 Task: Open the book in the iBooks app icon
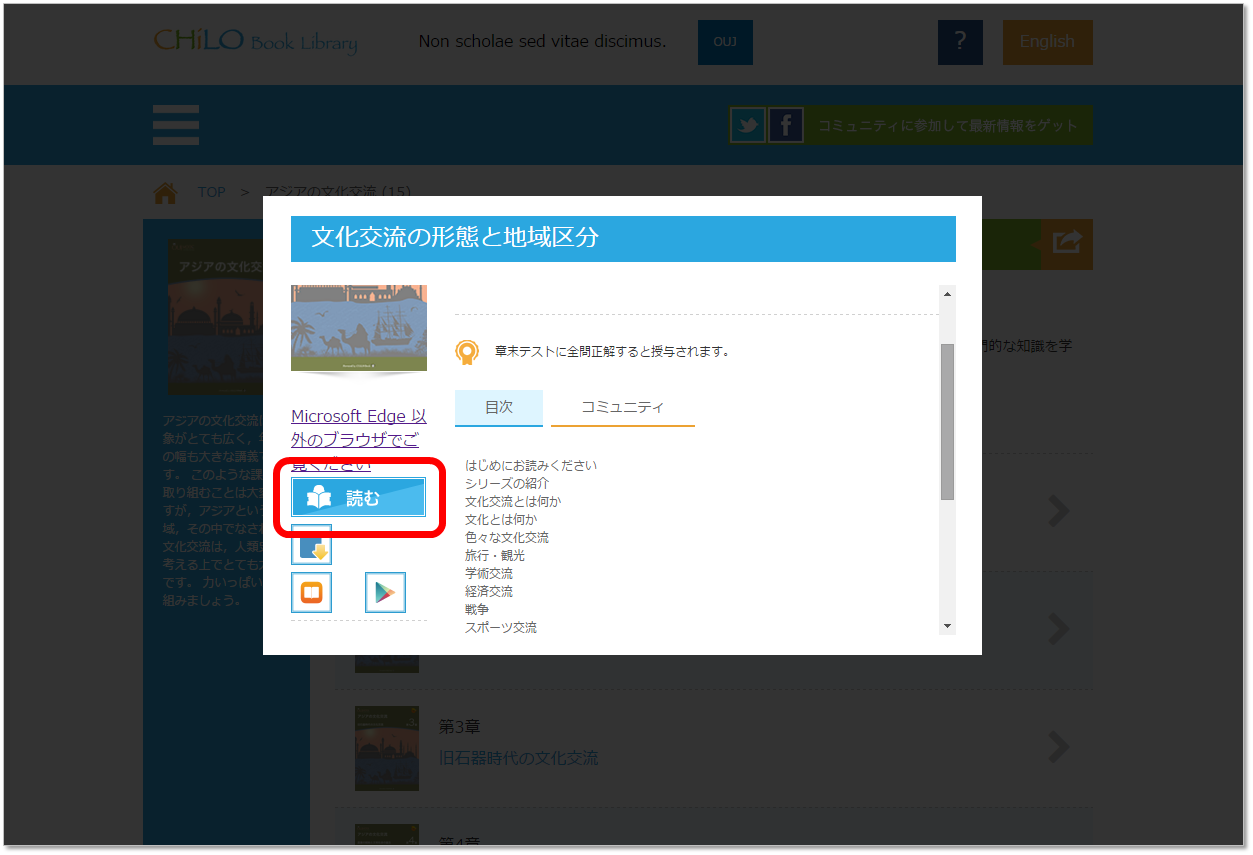coord(311,593)
